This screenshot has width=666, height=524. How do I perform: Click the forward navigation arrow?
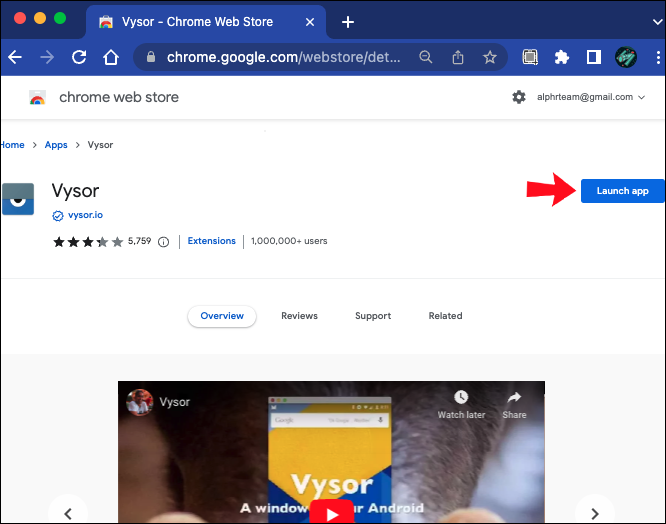[47, 57]
